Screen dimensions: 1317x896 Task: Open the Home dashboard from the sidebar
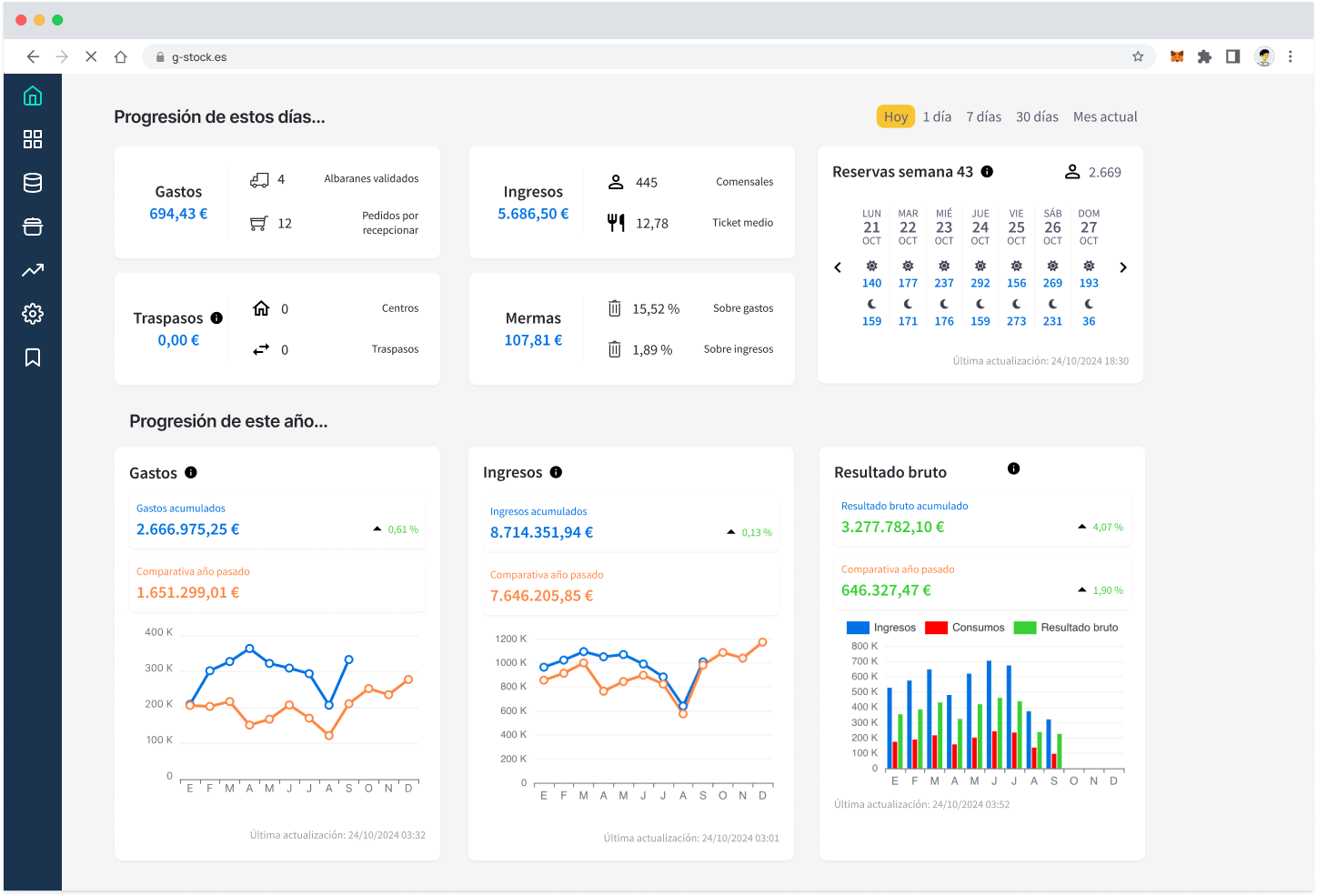[x=33, y=96]
